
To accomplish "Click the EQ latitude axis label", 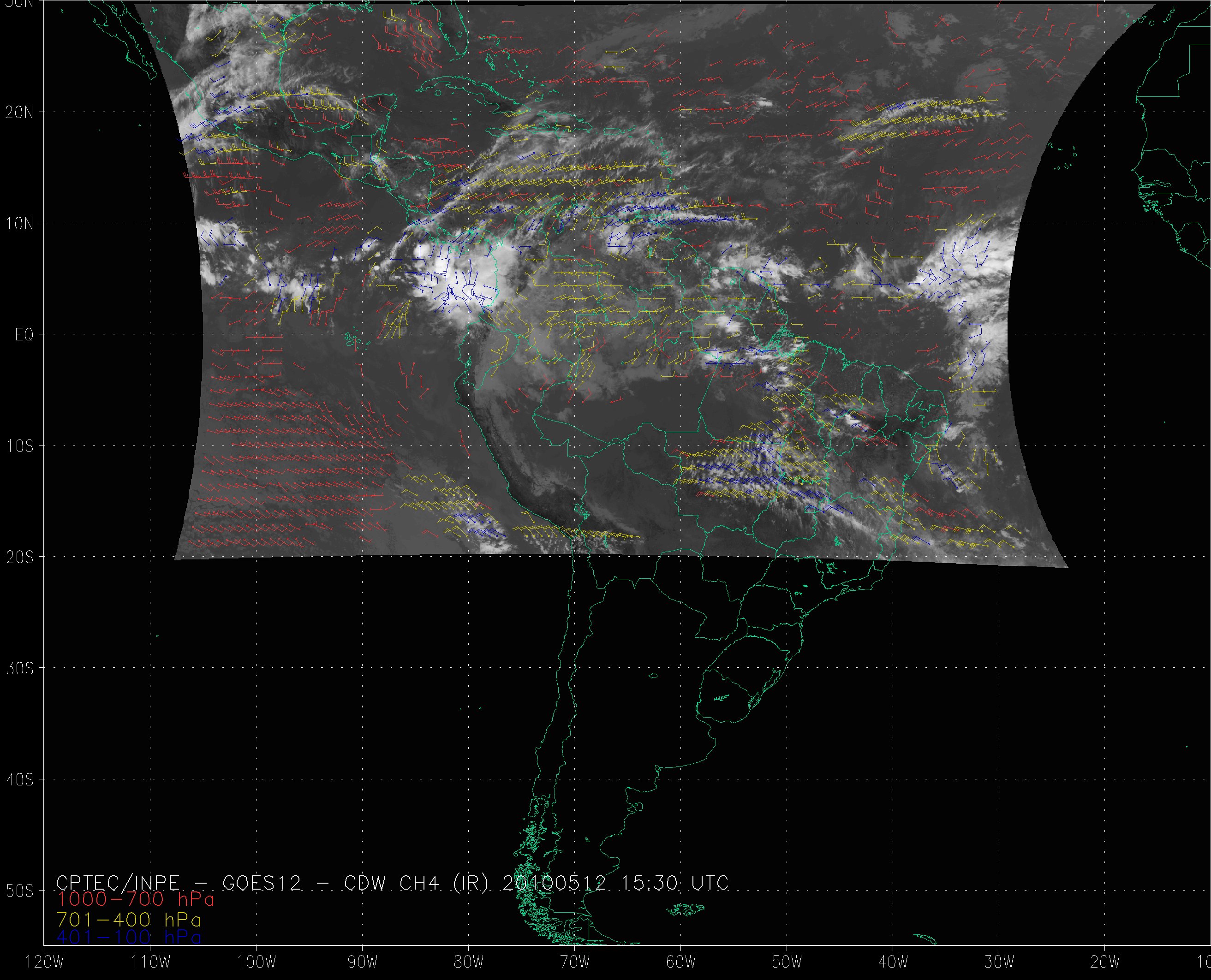I will [x=24, y=335].
